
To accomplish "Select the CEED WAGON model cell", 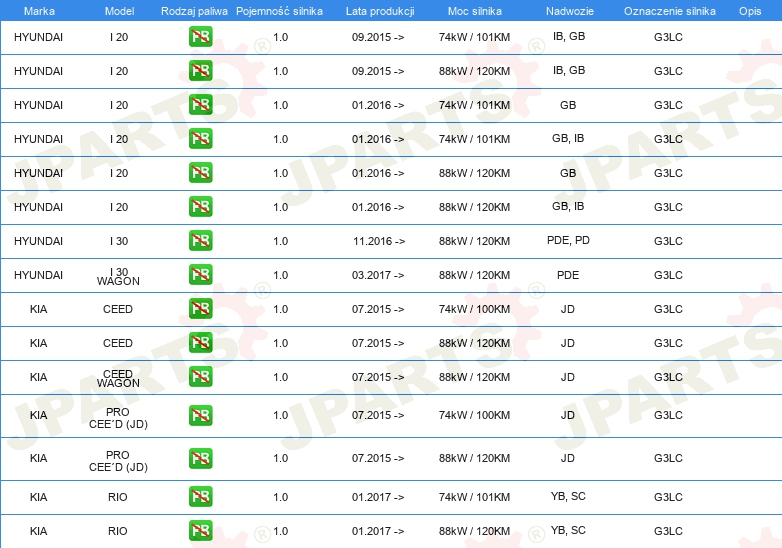I will [x=118, y=378].
